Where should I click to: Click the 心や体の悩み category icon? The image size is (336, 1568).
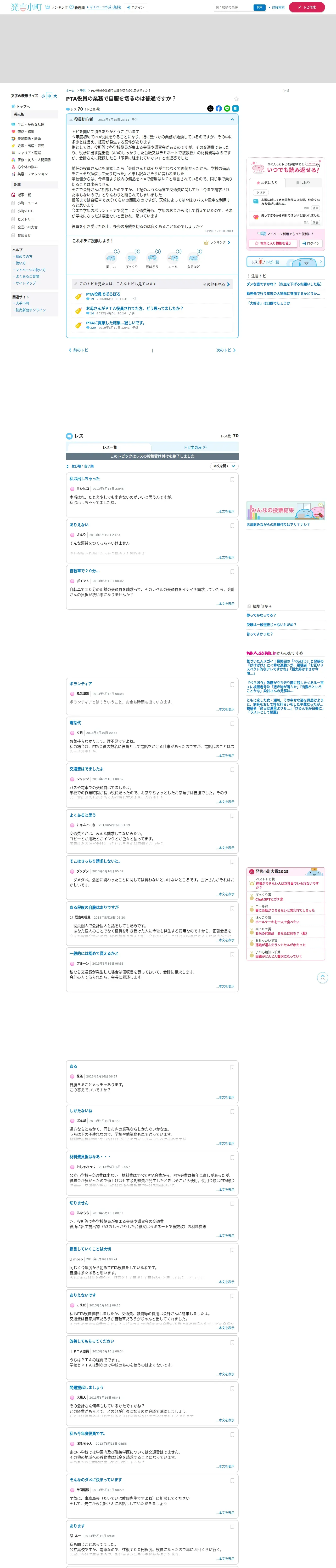[13, 167]
